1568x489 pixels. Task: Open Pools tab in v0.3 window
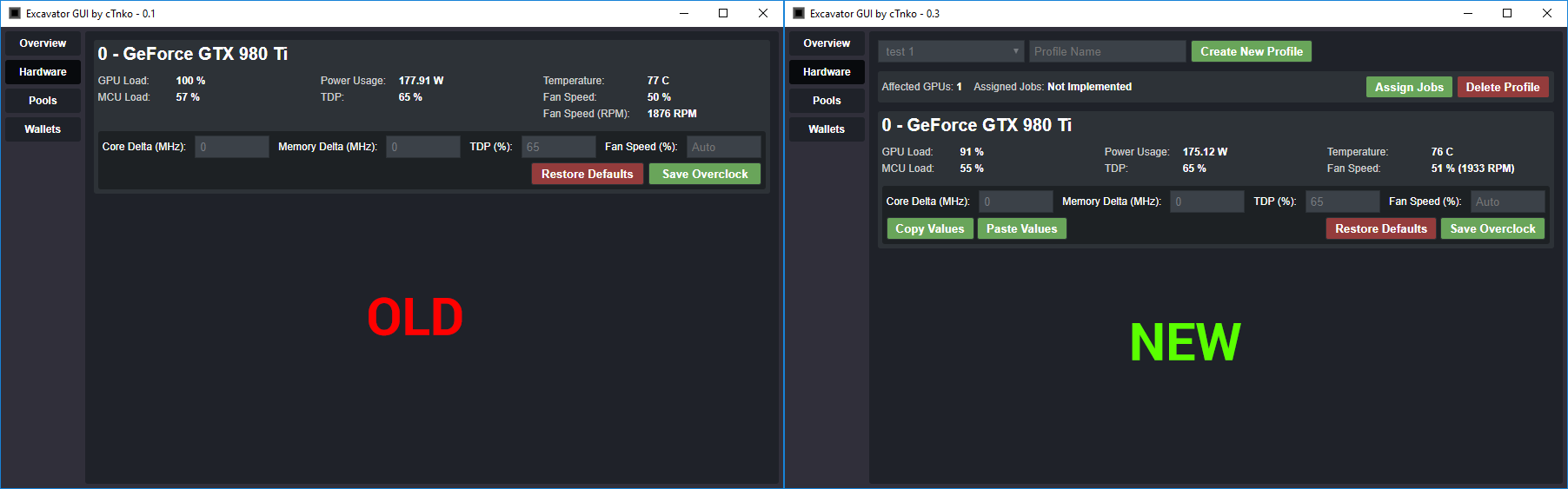[x=827, y=101]
